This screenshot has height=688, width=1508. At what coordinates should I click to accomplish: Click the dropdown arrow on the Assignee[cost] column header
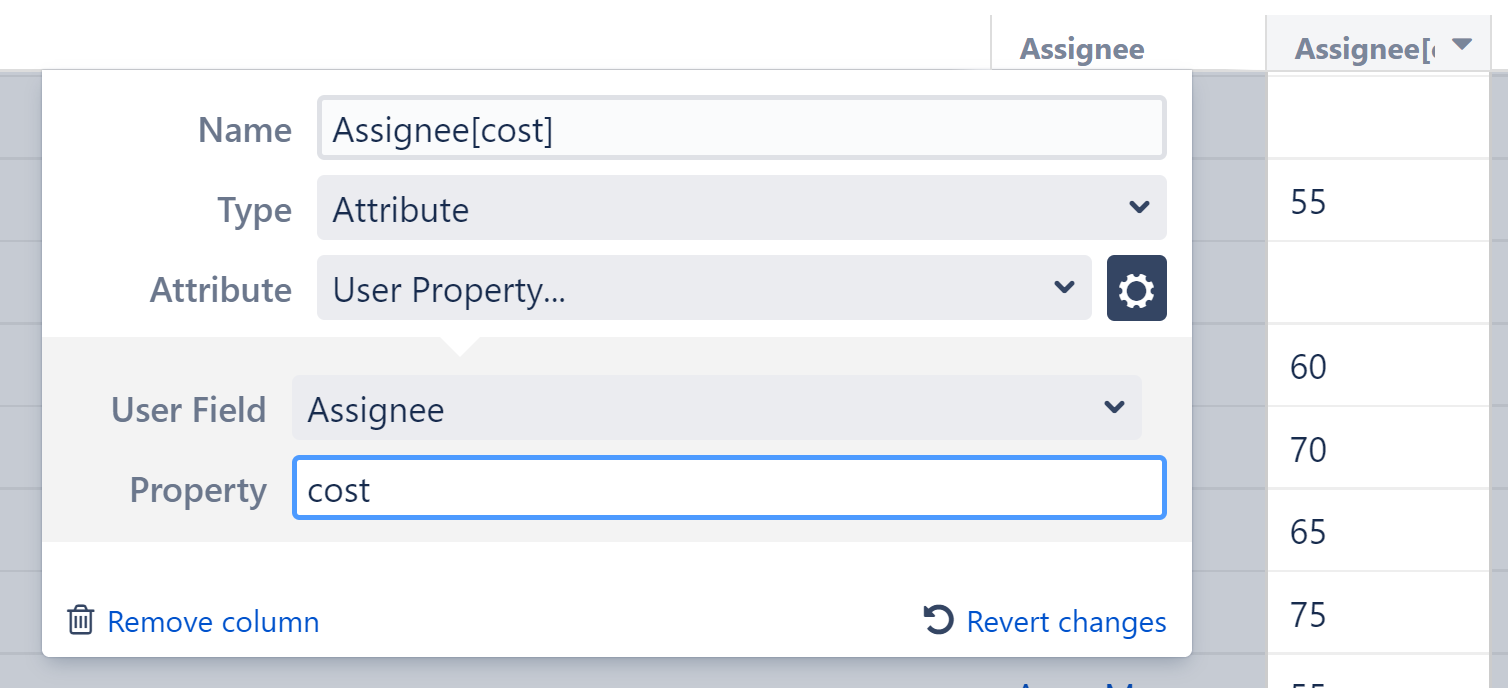pyautogui.click(x=1462, y=44)
